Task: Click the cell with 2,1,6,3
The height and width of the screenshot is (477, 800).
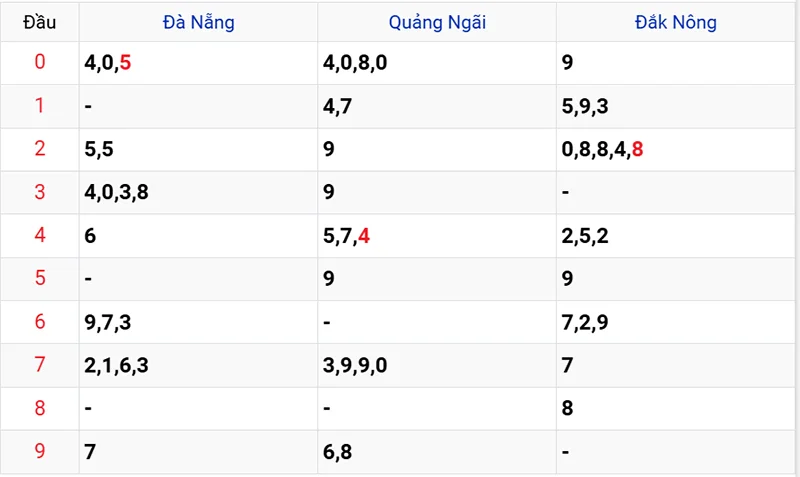Action: tap(117, 365)
